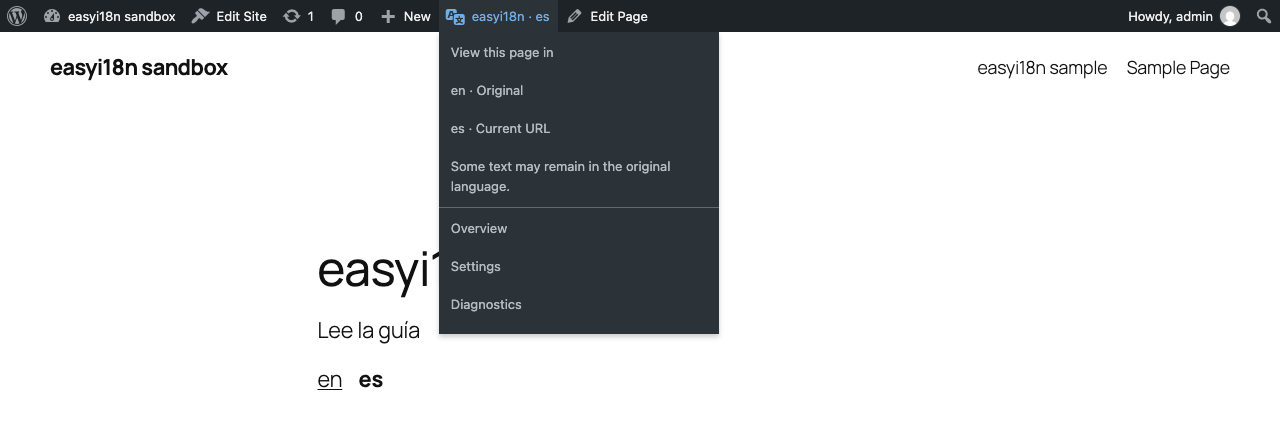Toggle the easyi18n · es language menu
This screenshot has width=1280, height=440.
498,16
